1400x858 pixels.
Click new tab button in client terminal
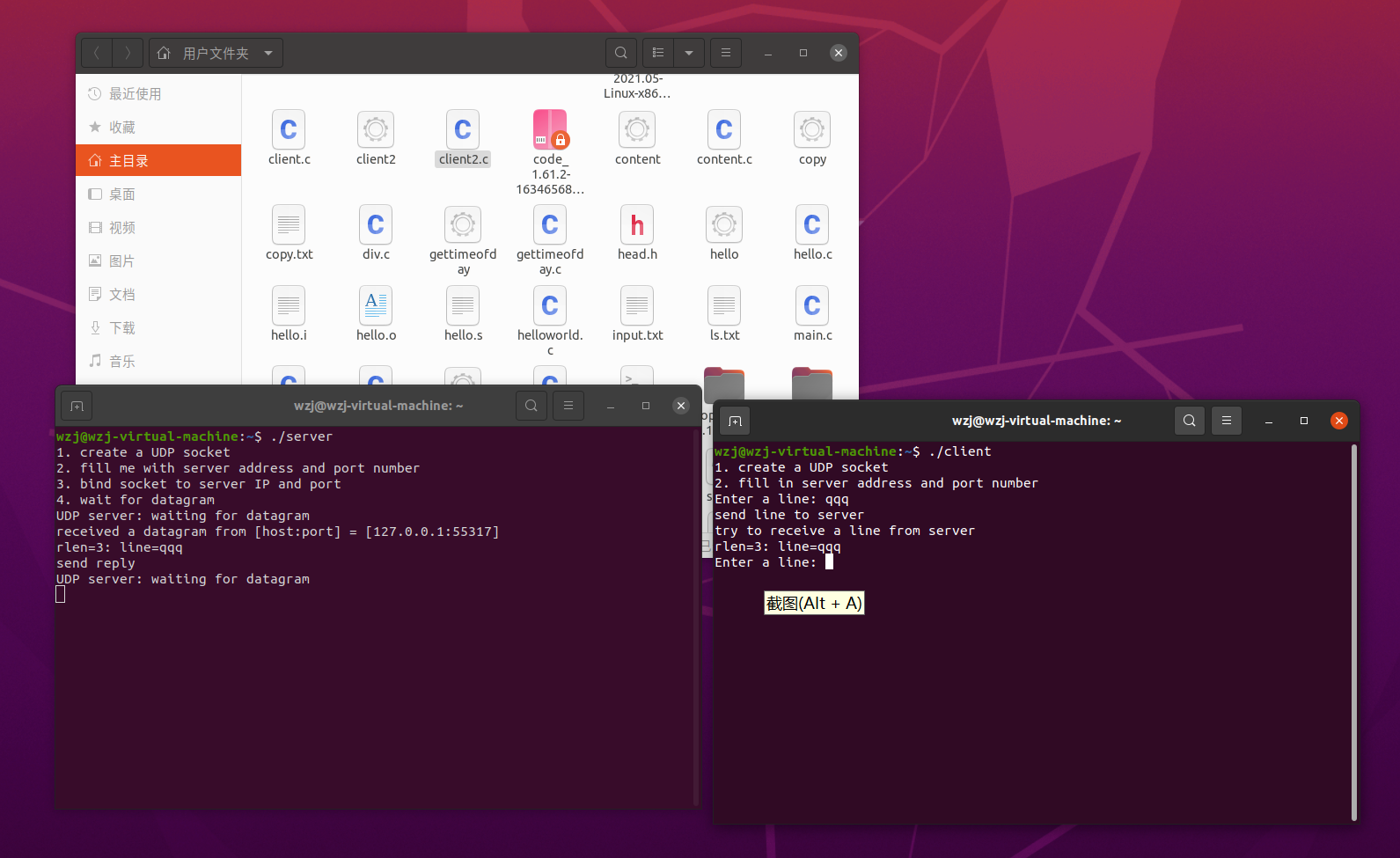[736, 421]
